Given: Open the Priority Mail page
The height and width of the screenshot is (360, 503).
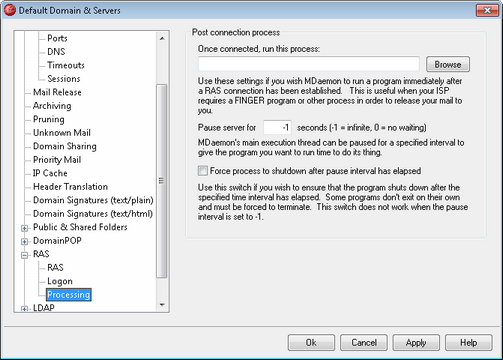Looking at the screenshot, I should click(57, 160).
